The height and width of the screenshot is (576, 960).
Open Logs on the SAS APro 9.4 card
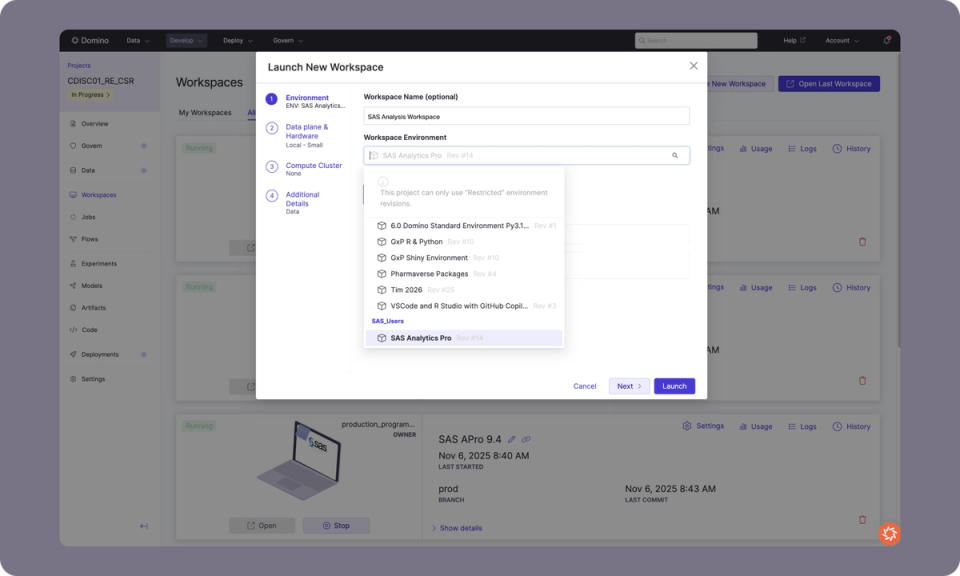coord(806,426)
